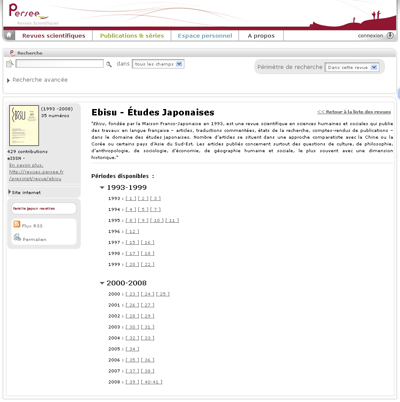400x402 pixels.
Task: Open 1995 issue 10
Action: point(157,221)
